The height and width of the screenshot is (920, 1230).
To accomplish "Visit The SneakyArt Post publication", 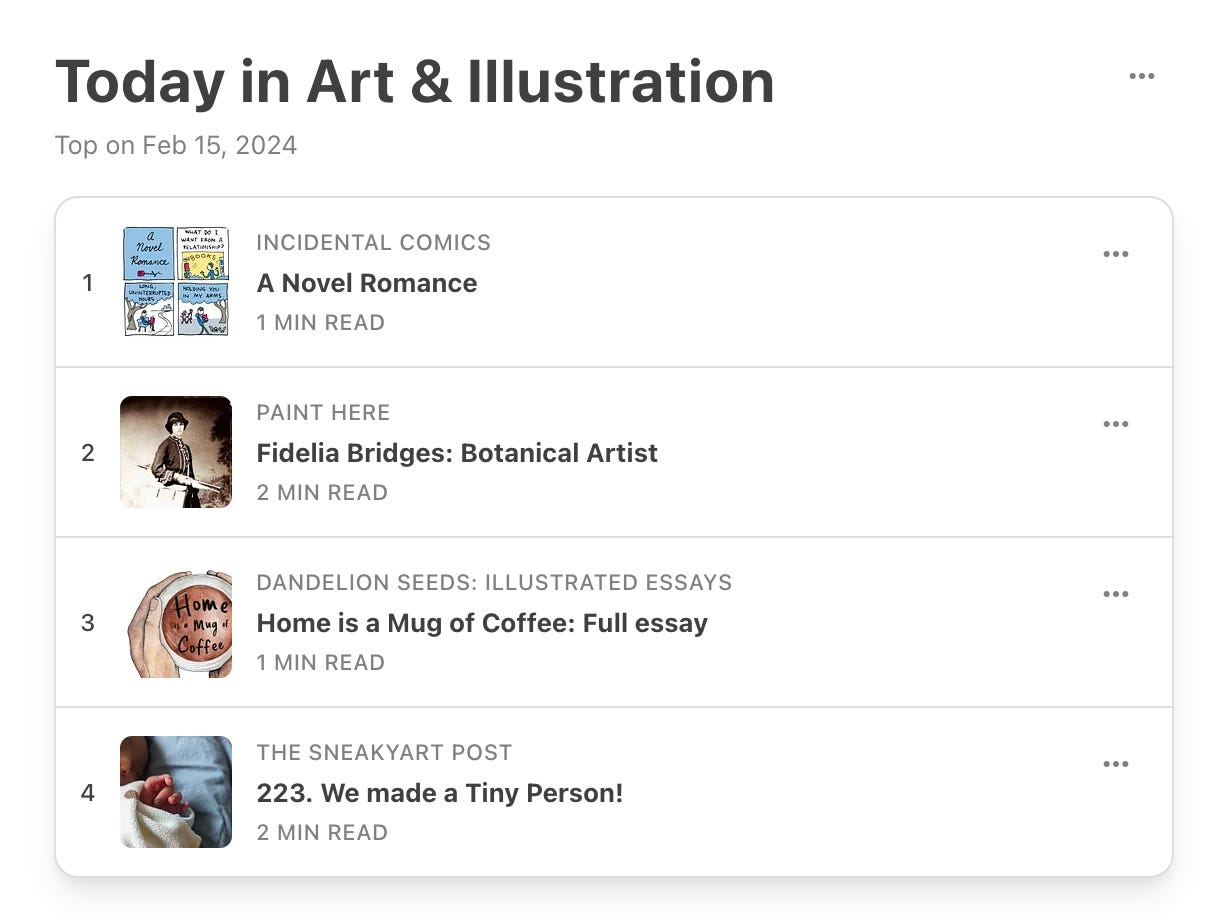I will [x=384, y=753].
